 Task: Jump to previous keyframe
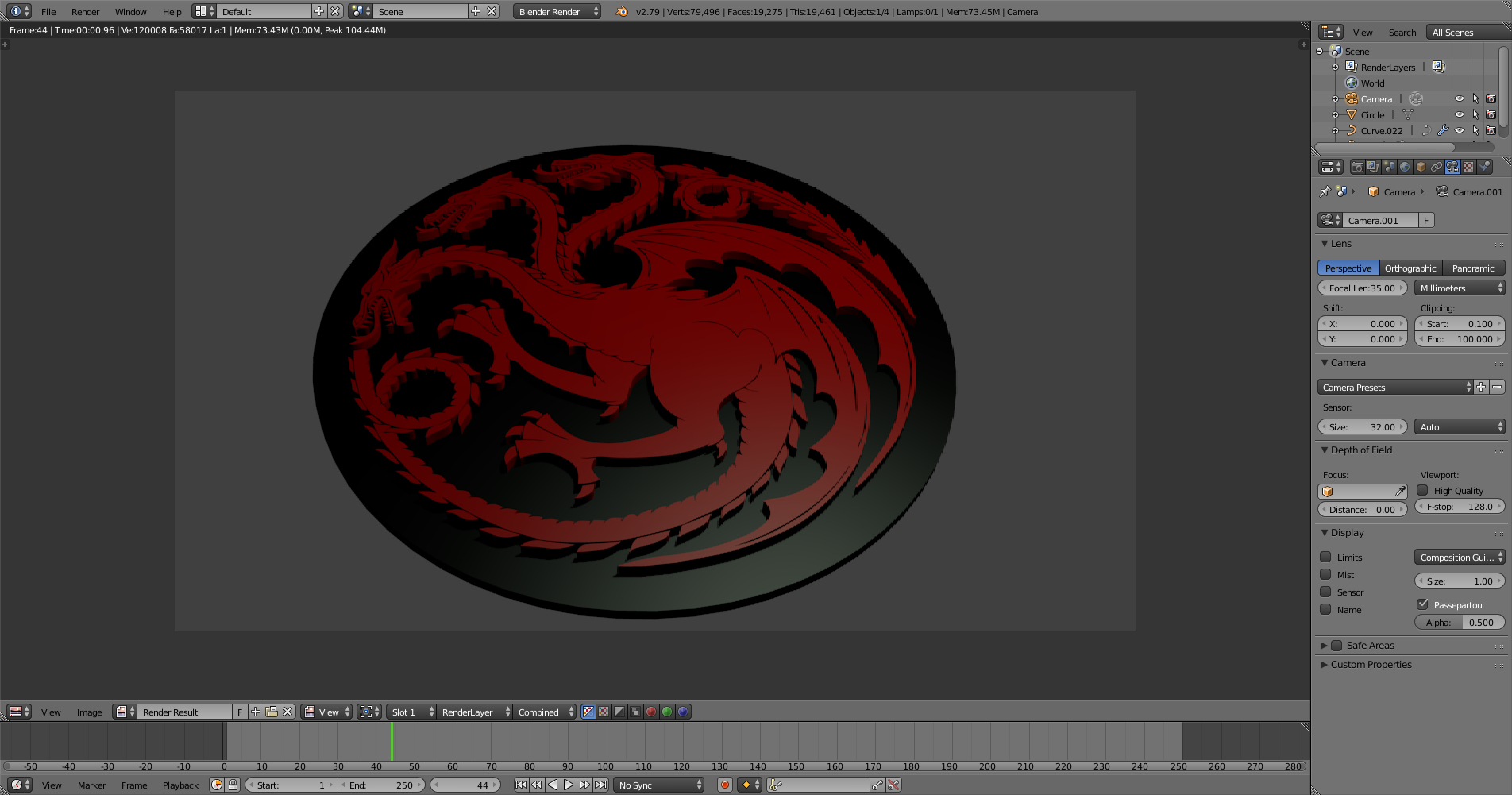pos(537,785)
